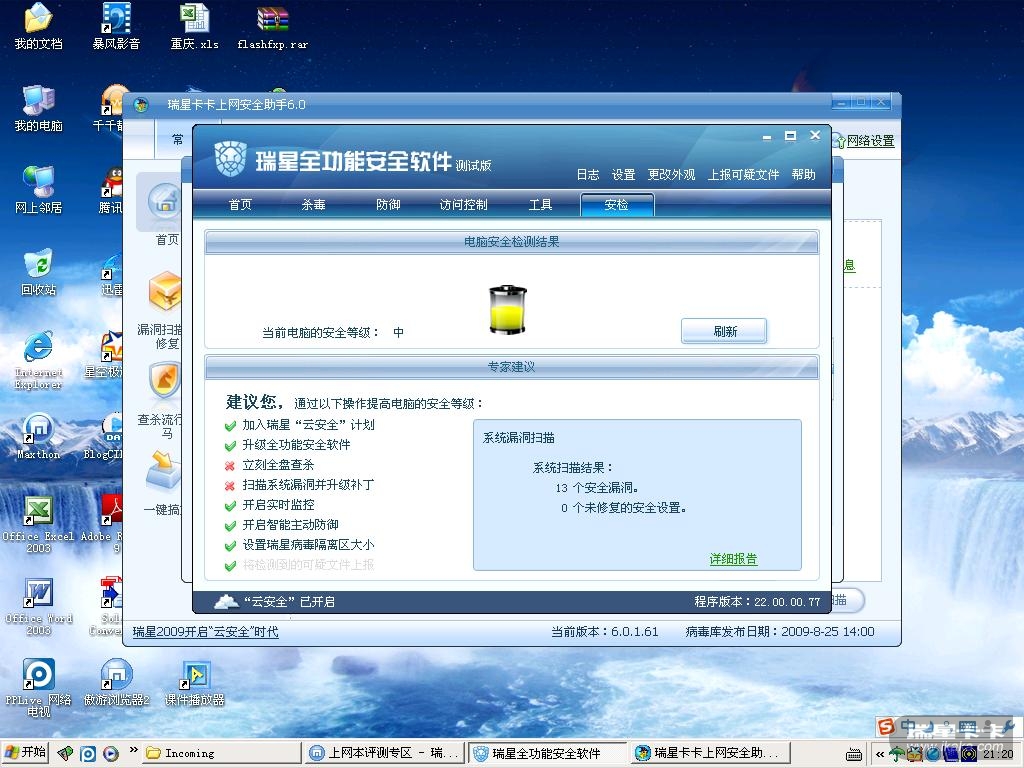Open 设置 menu
Screen dimensions: 1024x768
[x=623, y=175]
